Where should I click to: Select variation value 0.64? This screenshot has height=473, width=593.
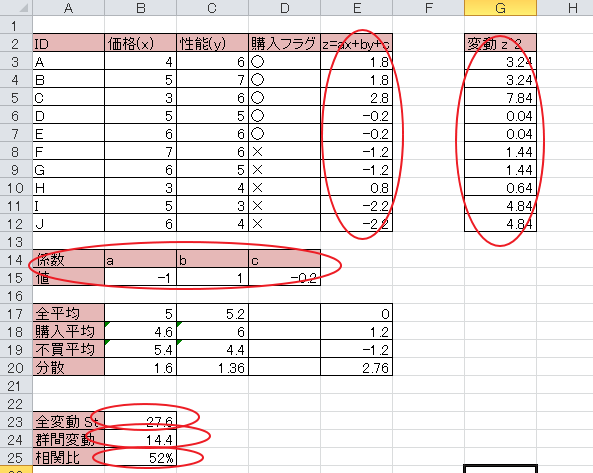(500, 187)
